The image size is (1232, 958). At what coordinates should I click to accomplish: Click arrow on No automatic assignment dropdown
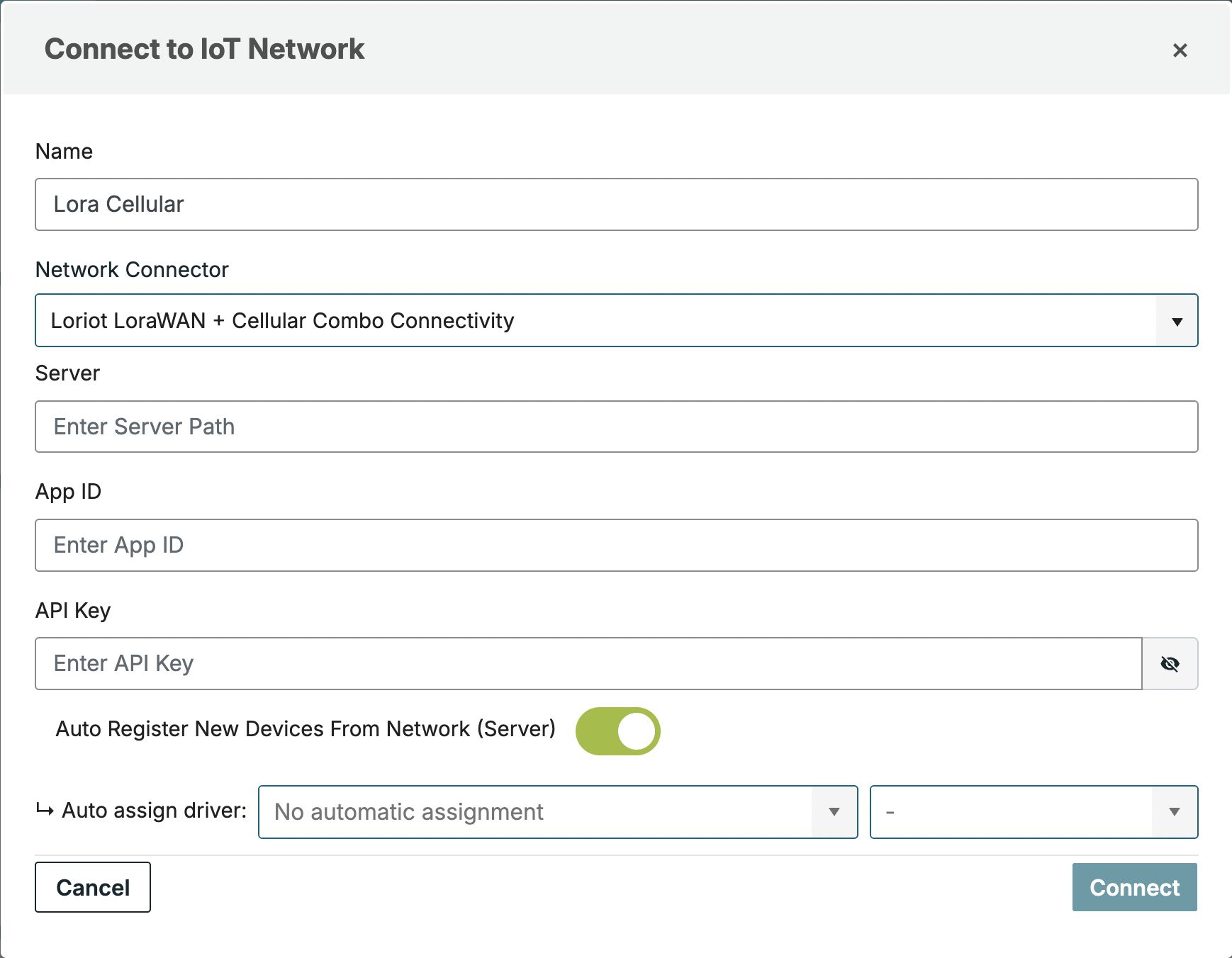click(834, 812)
